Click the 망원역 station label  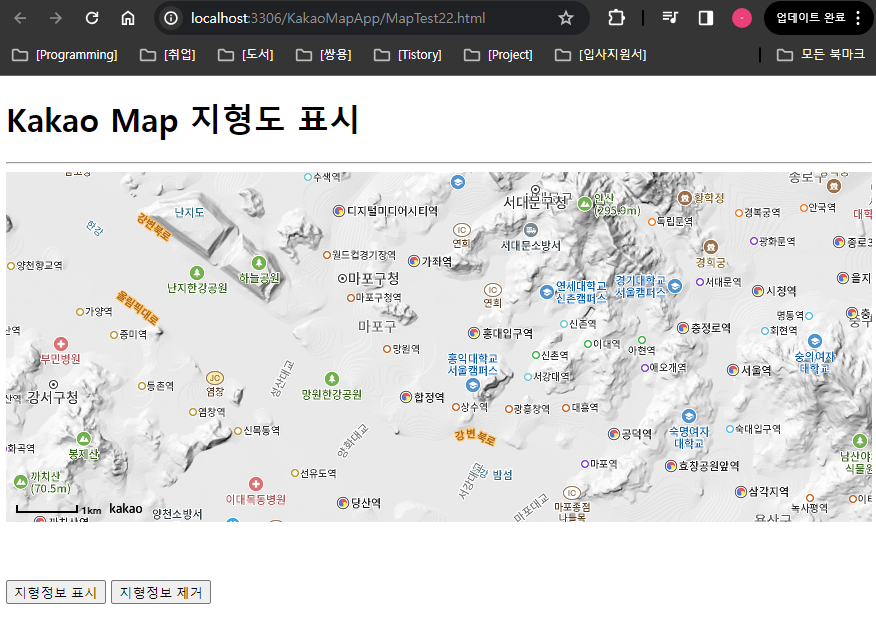pyautogui.click(x=406, y=349)
